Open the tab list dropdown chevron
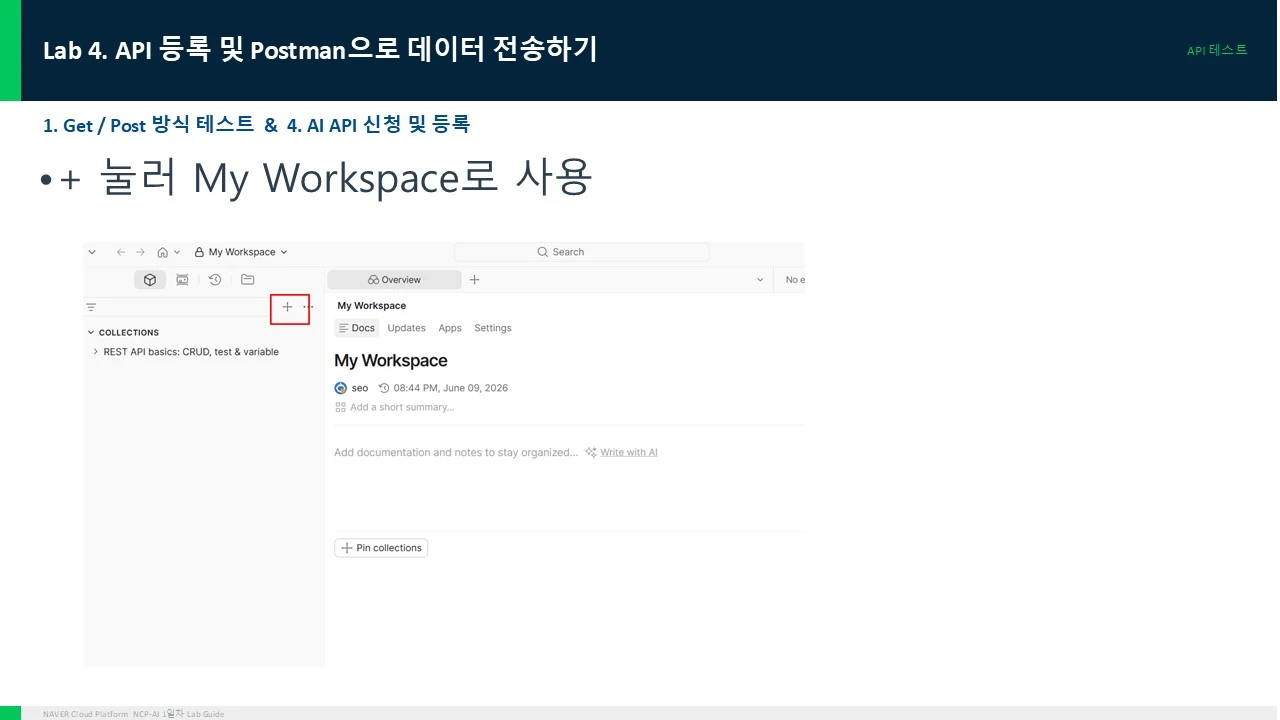 pos(760,280)
